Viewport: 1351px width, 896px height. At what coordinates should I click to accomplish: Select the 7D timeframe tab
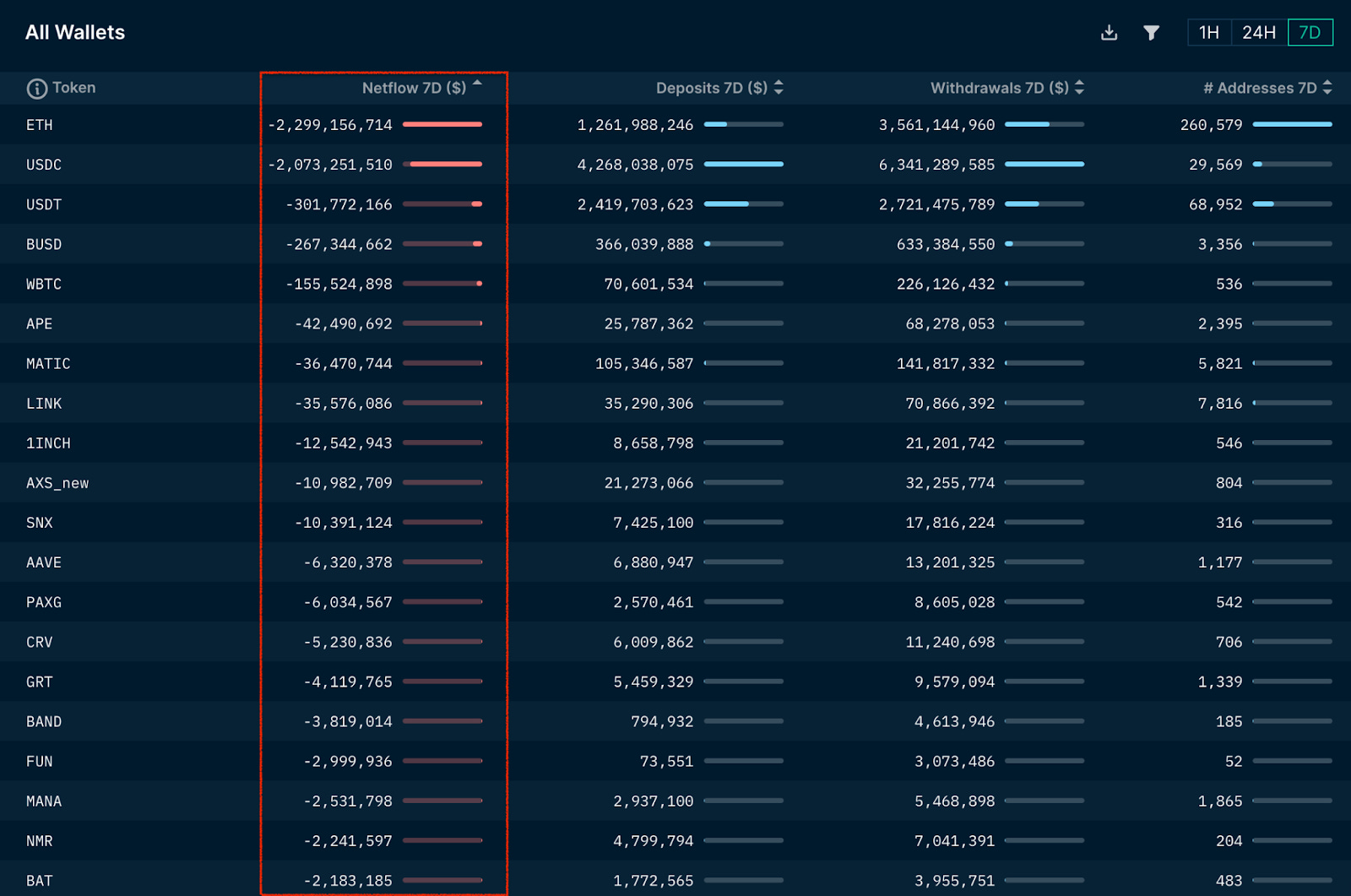(1310, 33)
